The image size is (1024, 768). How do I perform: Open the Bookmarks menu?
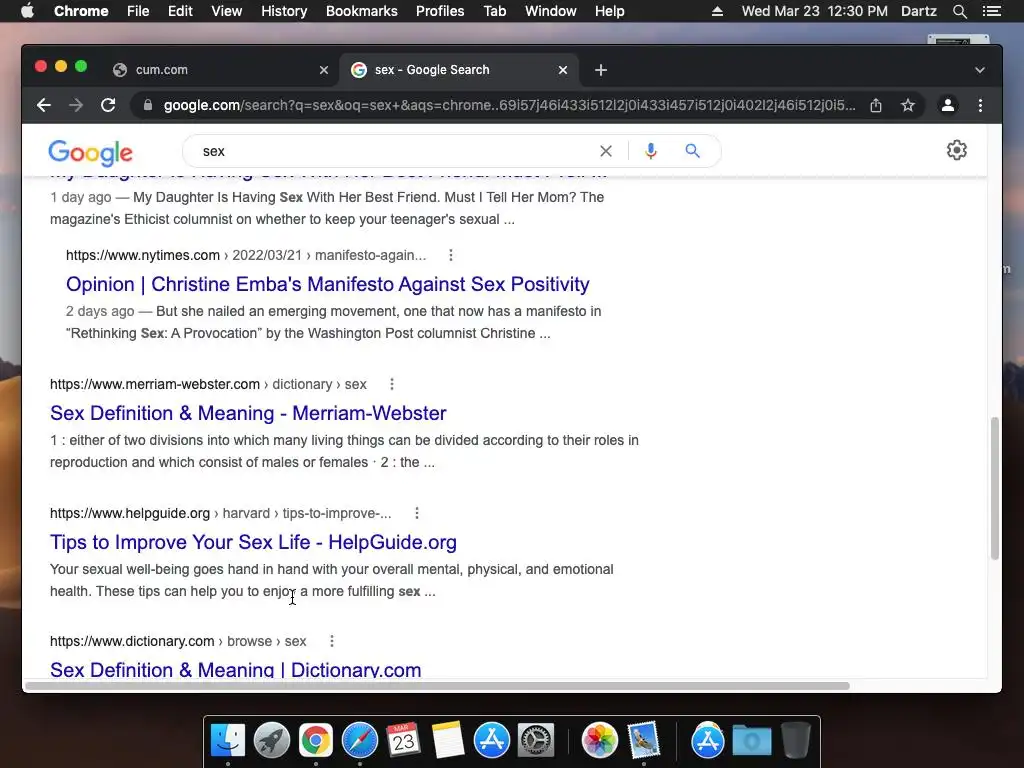(362, 11)
